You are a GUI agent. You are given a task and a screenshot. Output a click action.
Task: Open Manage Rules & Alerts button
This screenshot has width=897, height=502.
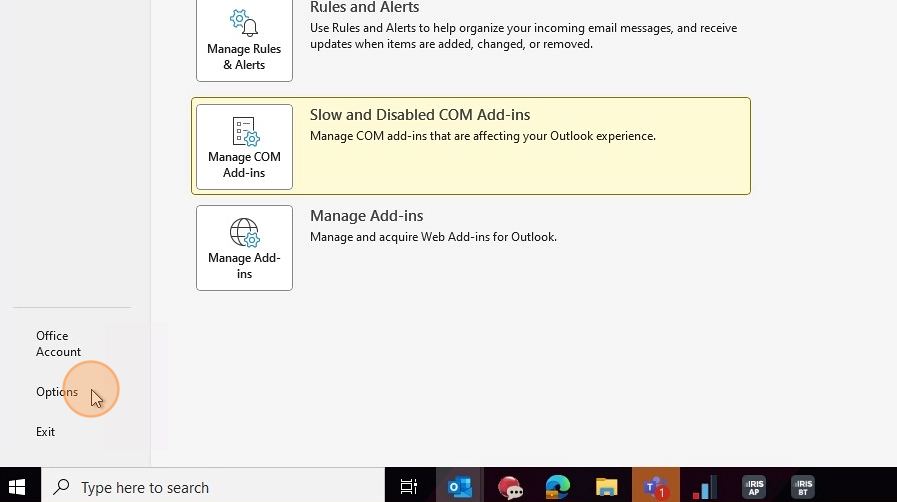(x=244, y=40)
